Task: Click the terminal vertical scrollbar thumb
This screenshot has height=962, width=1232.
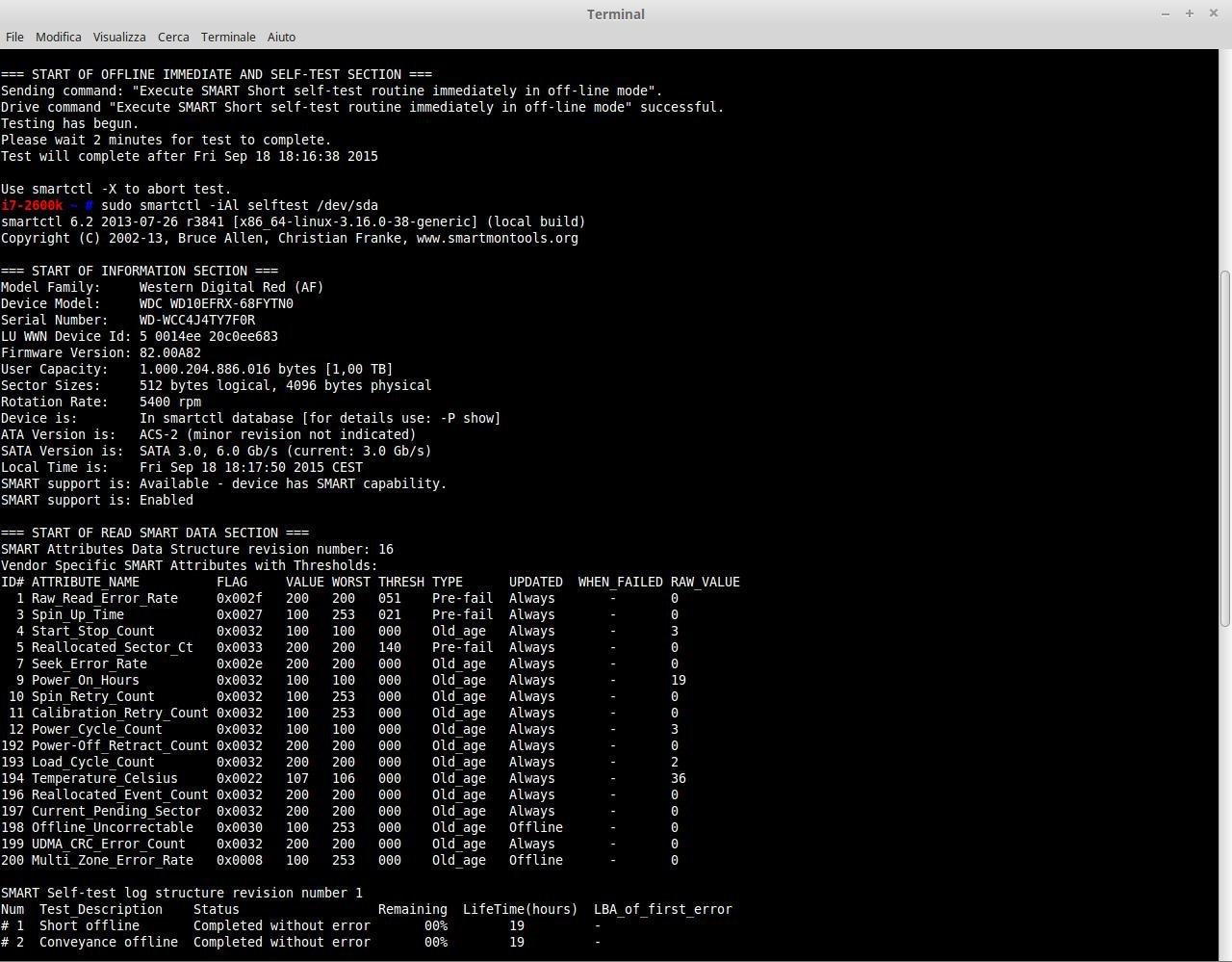Action: click(1225, 449)
